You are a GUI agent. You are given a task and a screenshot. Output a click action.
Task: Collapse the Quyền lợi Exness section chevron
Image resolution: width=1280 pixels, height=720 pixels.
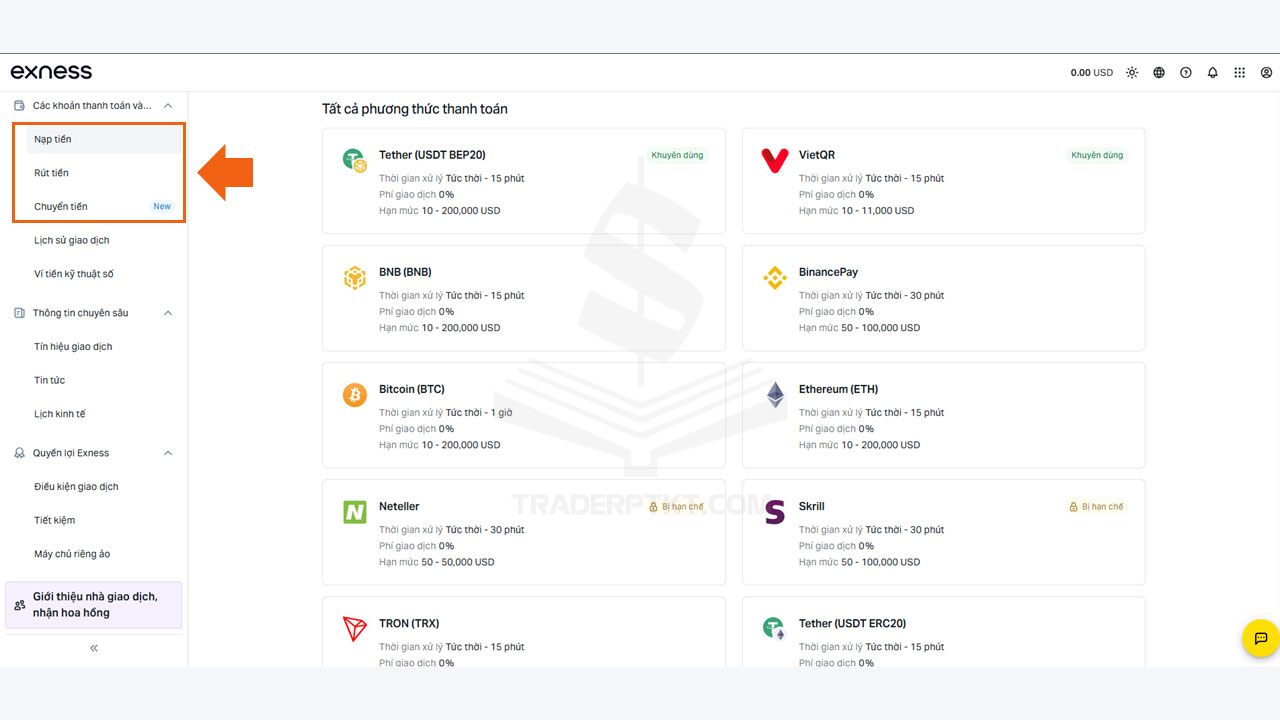point(168,453)
